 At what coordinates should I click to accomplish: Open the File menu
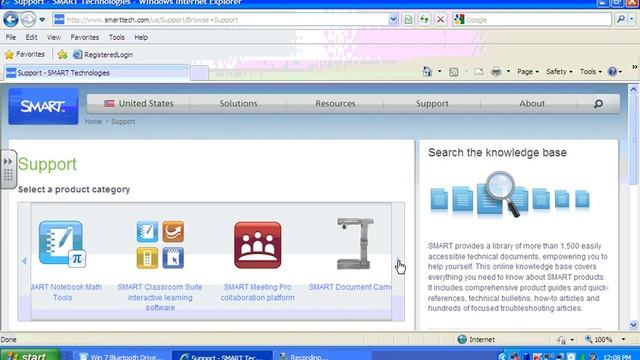pos(11,37)
